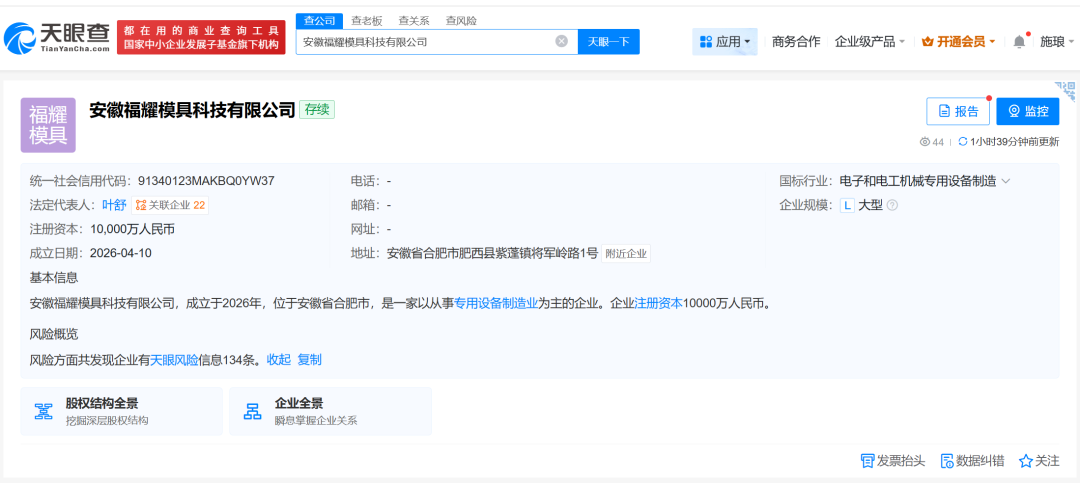Clear the search box with the X icon

pos(561,41)
